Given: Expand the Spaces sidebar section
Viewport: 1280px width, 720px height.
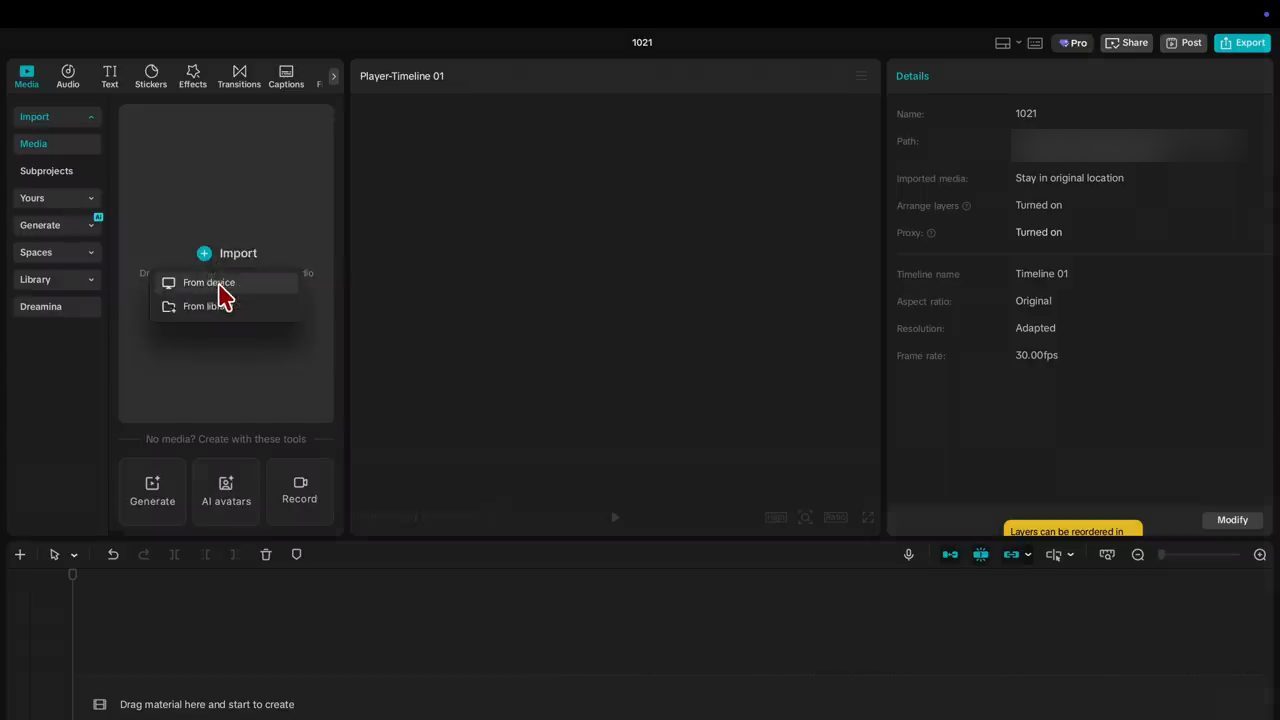Looking at the screenshot, I should click(x=57, y=252).
